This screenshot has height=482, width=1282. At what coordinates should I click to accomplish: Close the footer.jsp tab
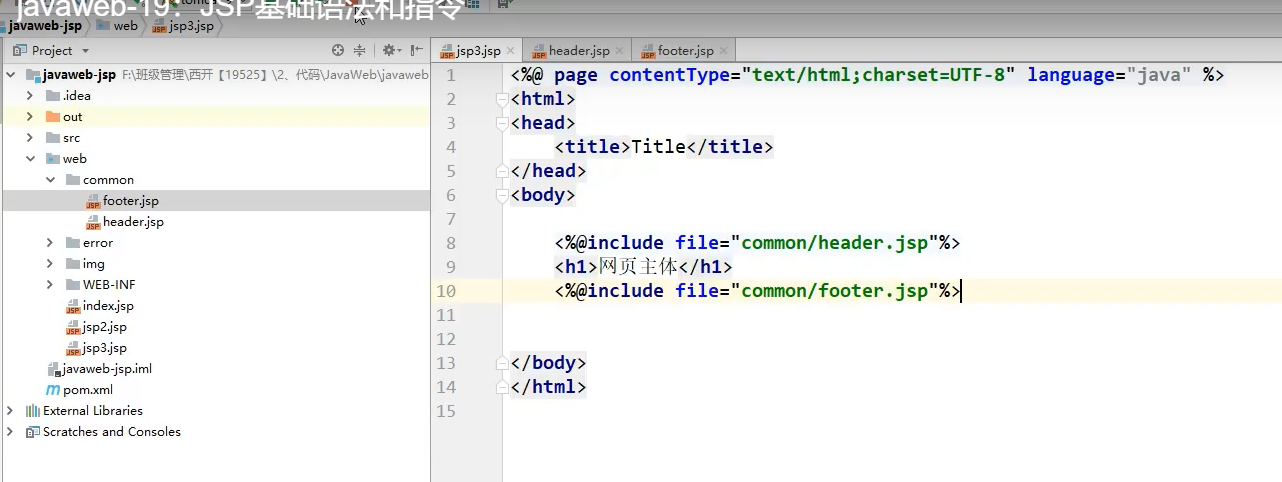(724, 51)
